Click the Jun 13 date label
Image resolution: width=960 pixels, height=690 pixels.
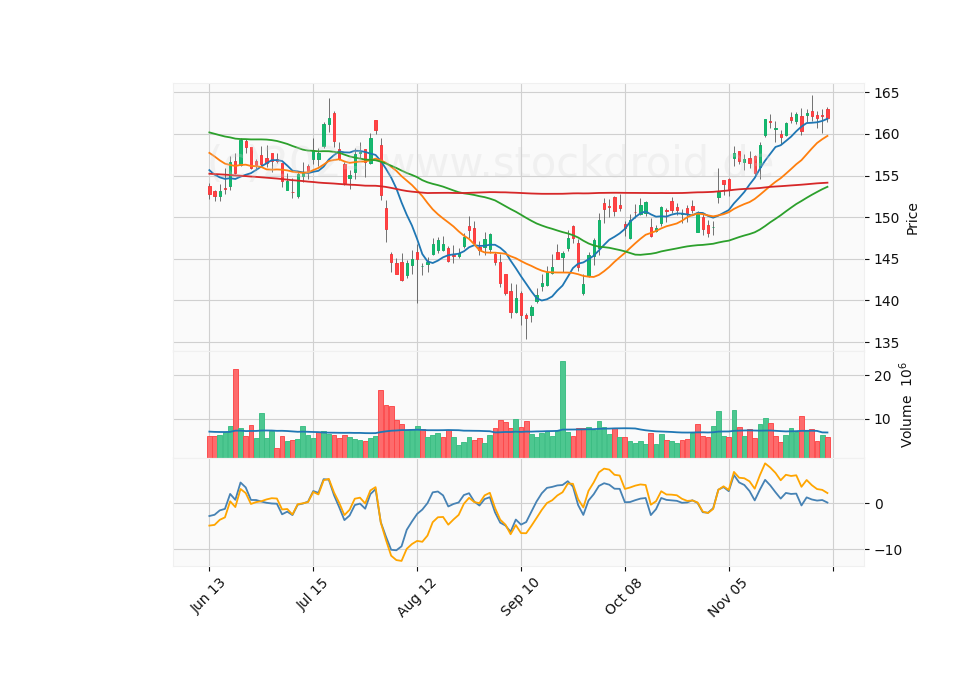(x=208, y=595)
